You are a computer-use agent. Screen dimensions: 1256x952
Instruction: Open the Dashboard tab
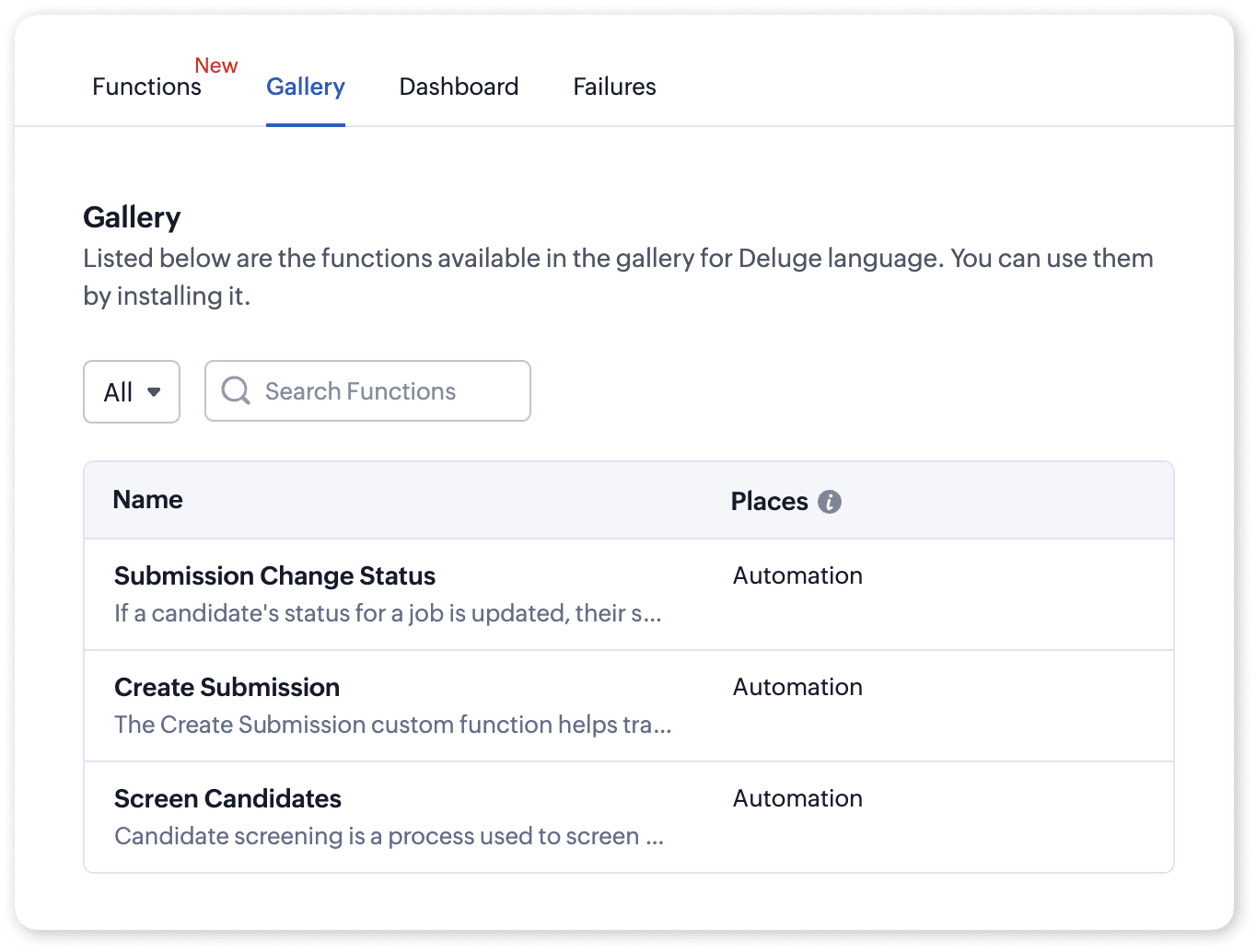459,87
